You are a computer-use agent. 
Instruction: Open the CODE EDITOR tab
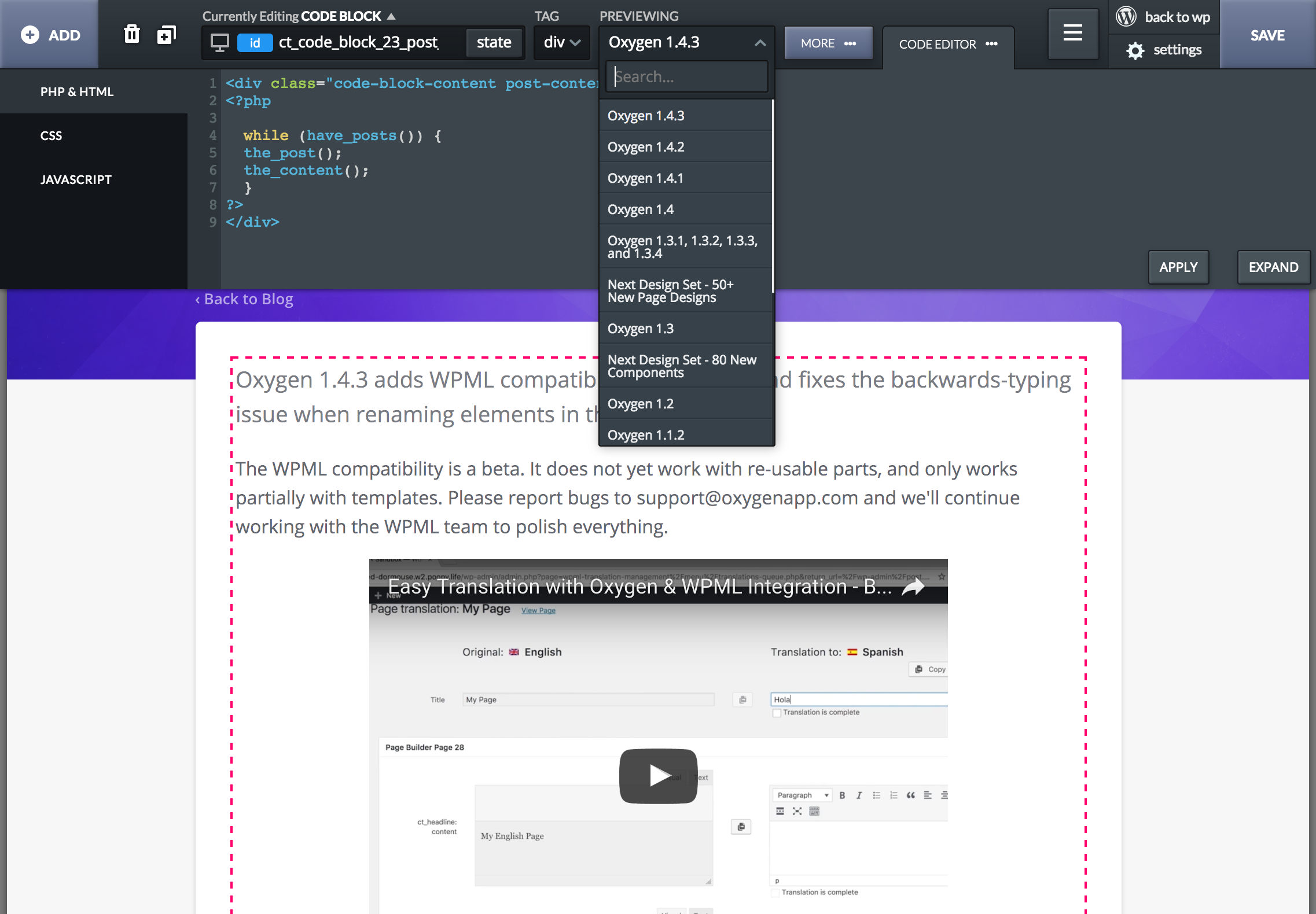click(948, 45)
